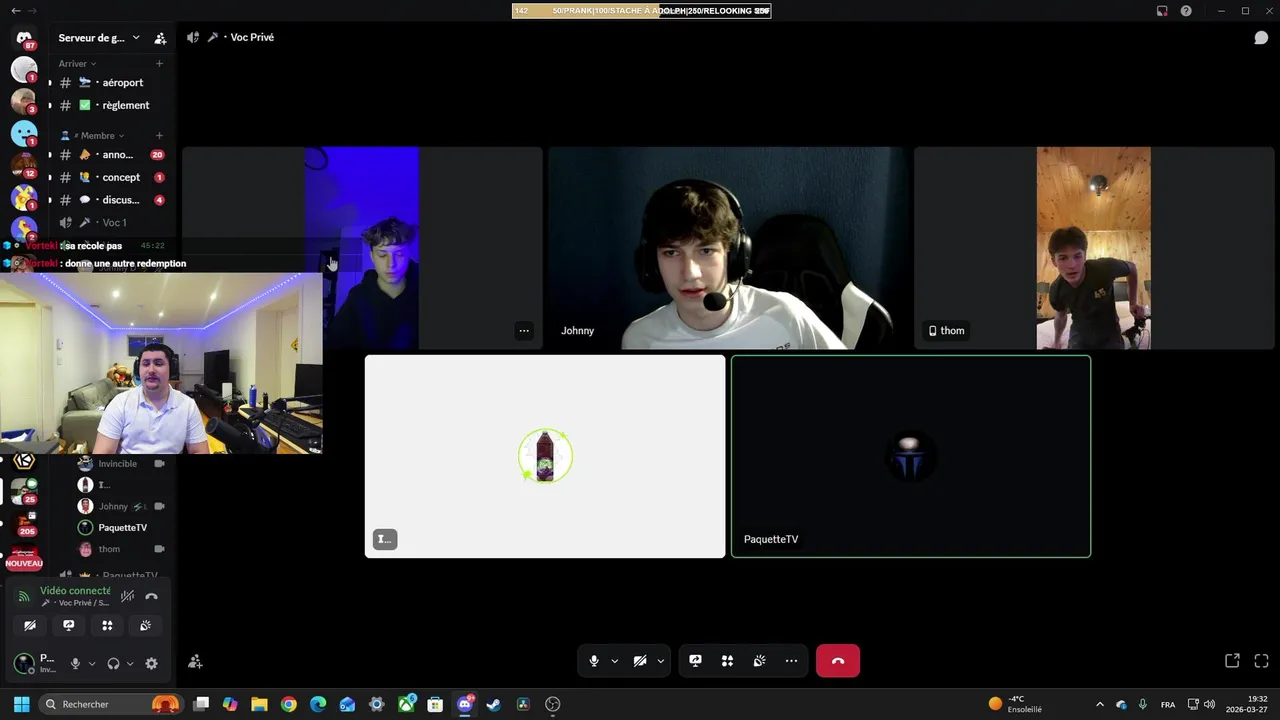Add channel to Membre category
The height and width of the screenshot is (720, 1280).
tap(159, 136)
